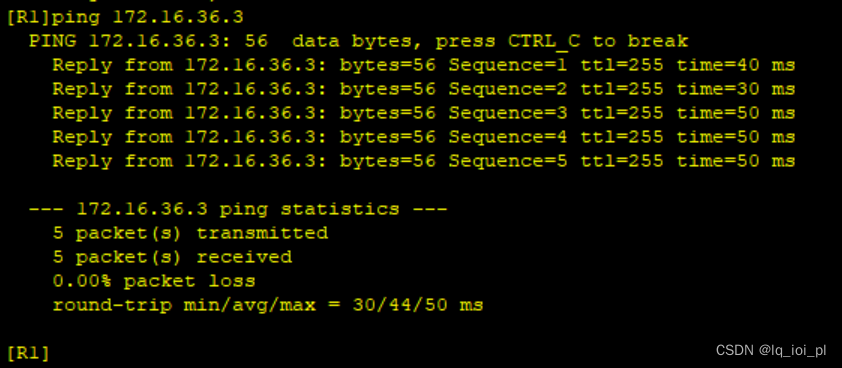Click the ping statistics header line
The height and width of the screenshot is (368, 842).
(238, 209)
